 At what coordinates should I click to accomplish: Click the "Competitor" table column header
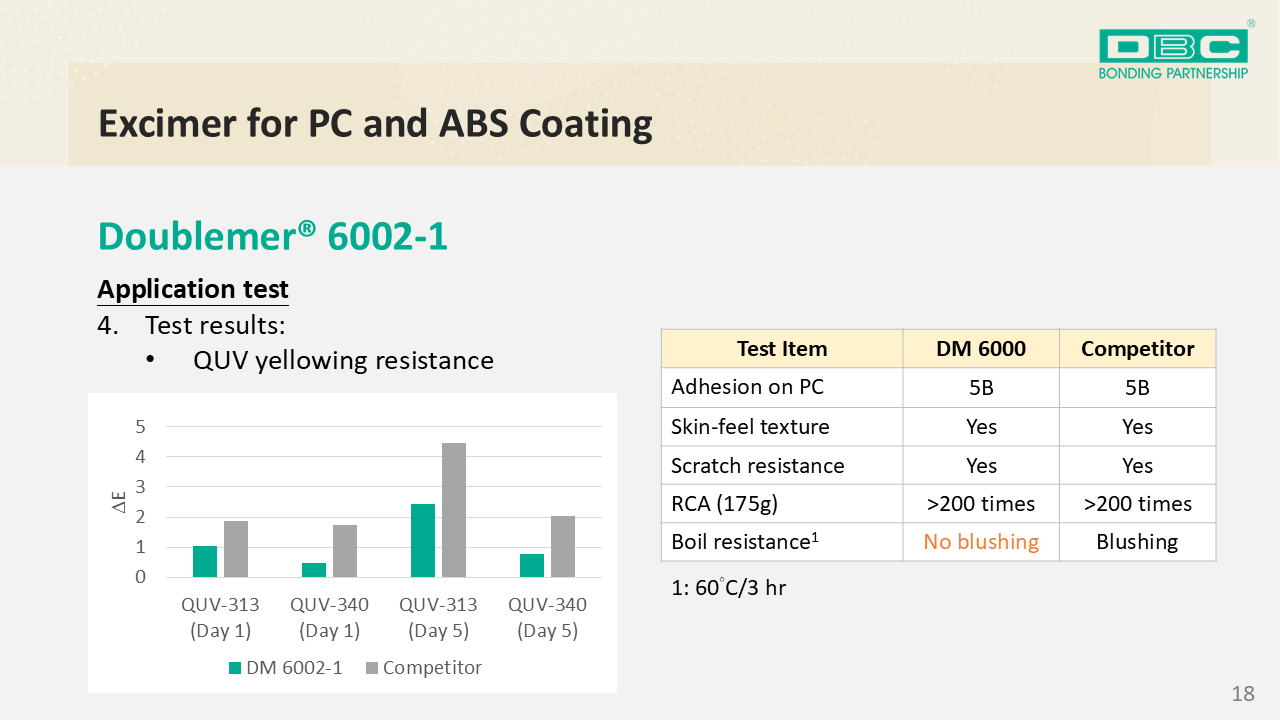tap(1137, 349)
